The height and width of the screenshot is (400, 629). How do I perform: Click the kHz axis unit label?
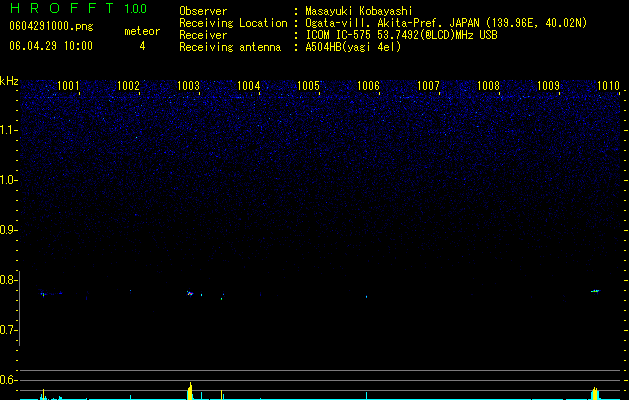click(9, 81)
